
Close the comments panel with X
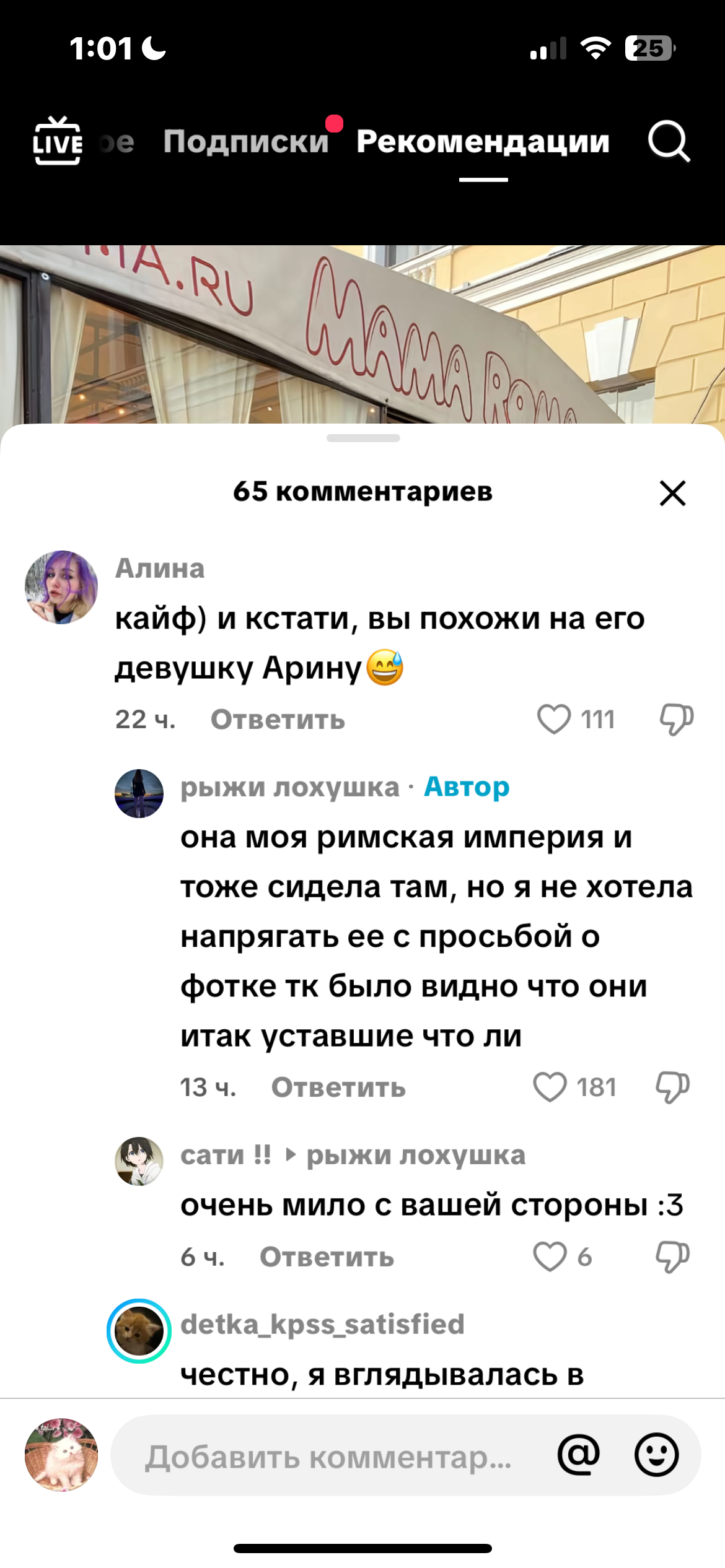pyautogui.click(x=672, y=493)
